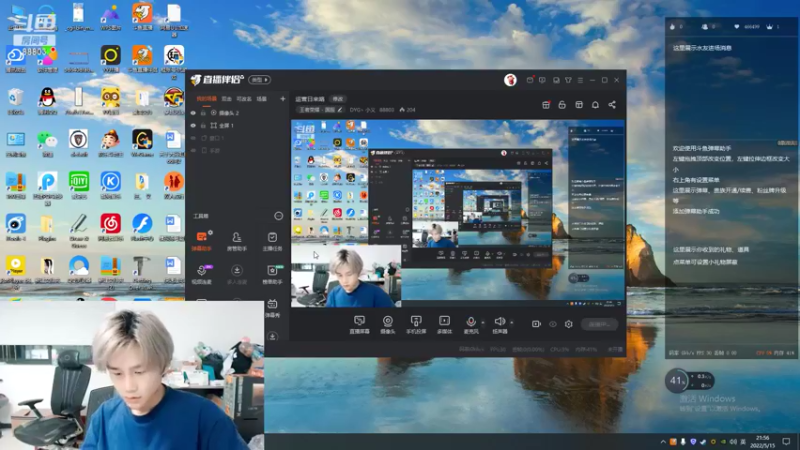Screen dimensions: 800x450
Task: Show the hidden 手游 source via its eye icon
Action: coord(193,151)
